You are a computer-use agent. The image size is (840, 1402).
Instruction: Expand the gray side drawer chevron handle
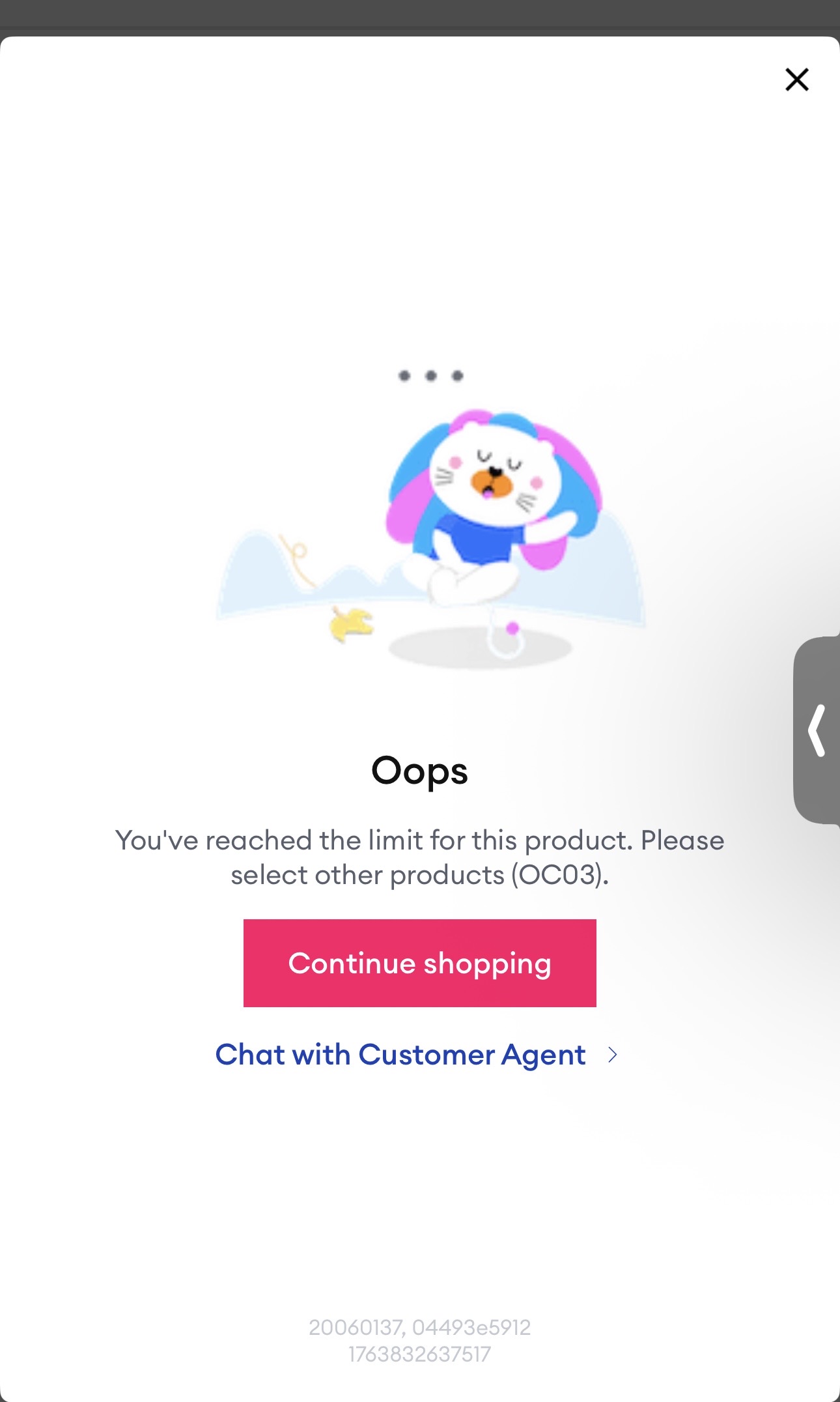817,730
